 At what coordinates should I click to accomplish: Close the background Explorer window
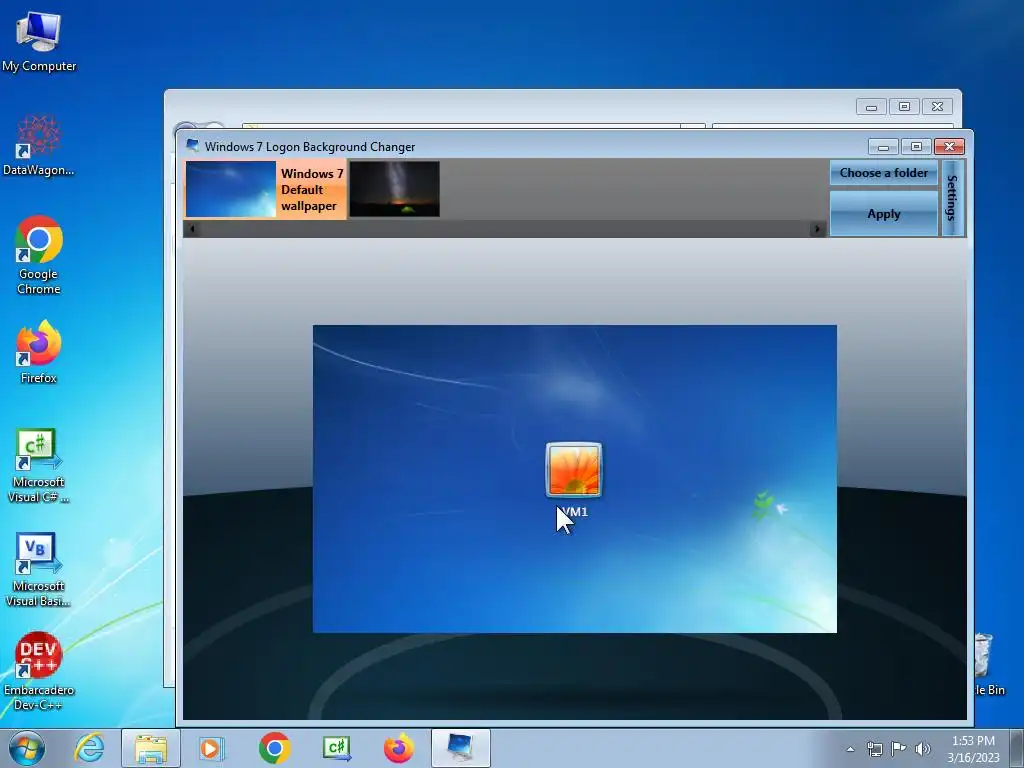click(x=937, y=106)
